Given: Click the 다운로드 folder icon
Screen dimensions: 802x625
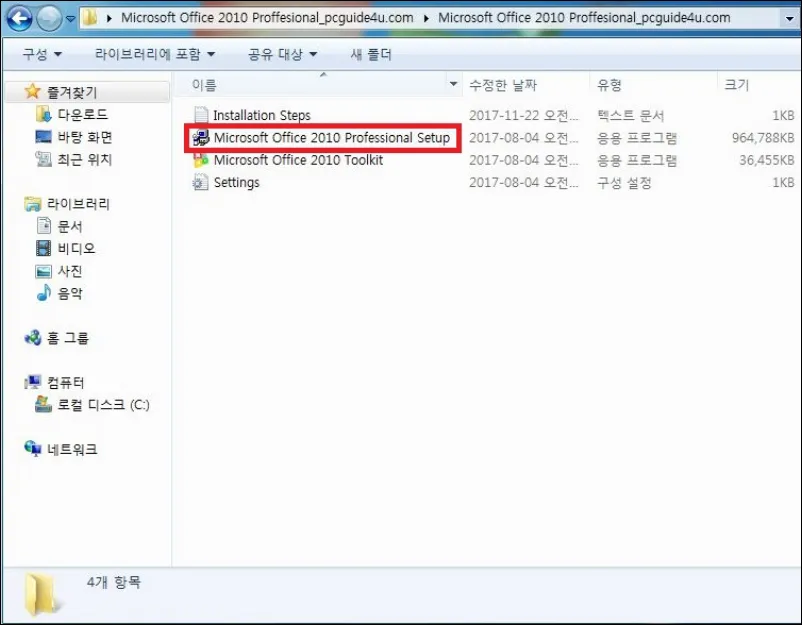Looking at the screenshot, I should [43, 114].
